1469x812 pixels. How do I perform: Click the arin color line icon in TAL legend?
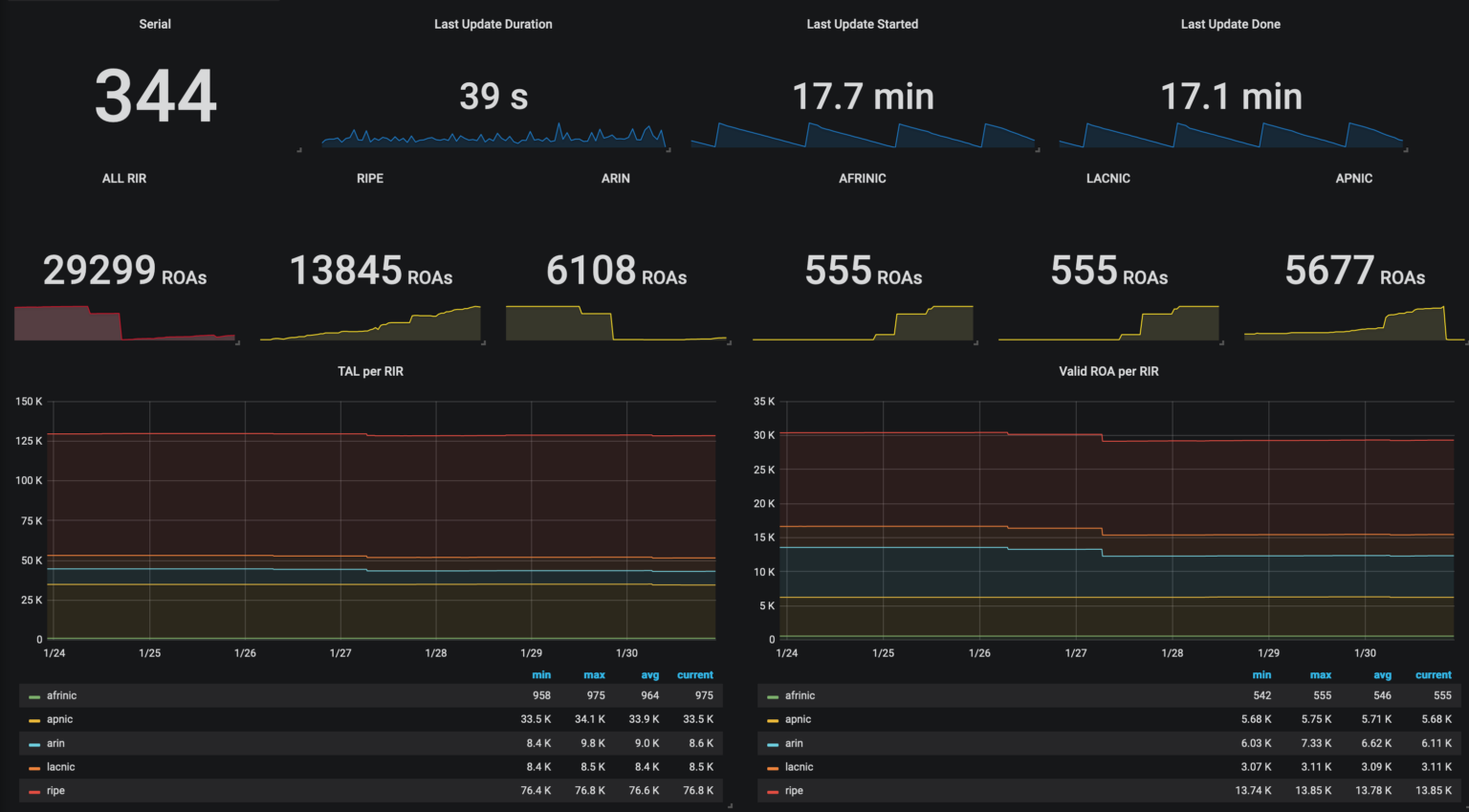[x=33, y=743]
